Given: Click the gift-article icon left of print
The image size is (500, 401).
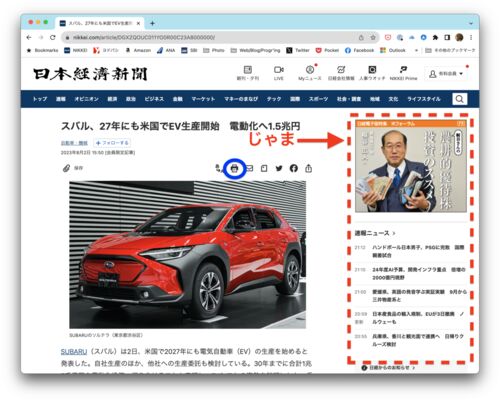Looking at the screenshot, I should click(x=218, y=168).
